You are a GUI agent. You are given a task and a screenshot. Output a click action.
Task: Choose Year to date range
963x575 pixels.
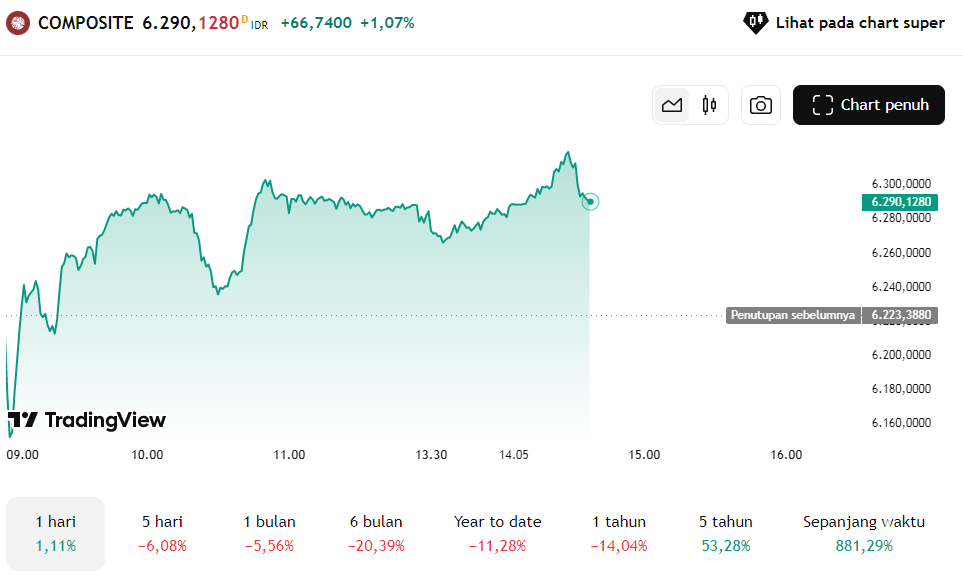coord(497,533)
